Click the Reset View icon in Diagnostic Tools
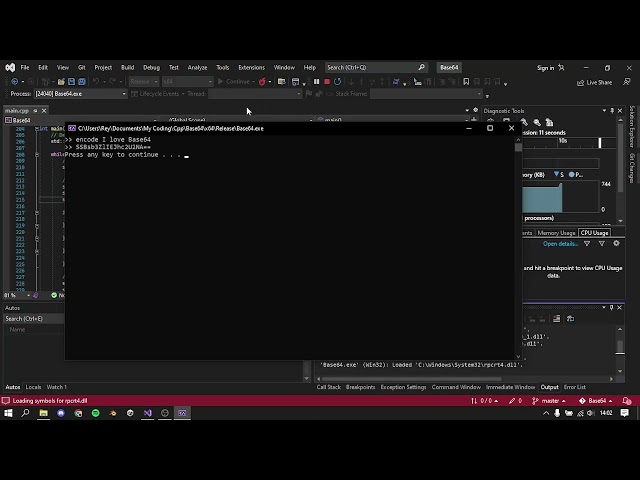Screen dimensions: 640x480 (x=549, y=122)
